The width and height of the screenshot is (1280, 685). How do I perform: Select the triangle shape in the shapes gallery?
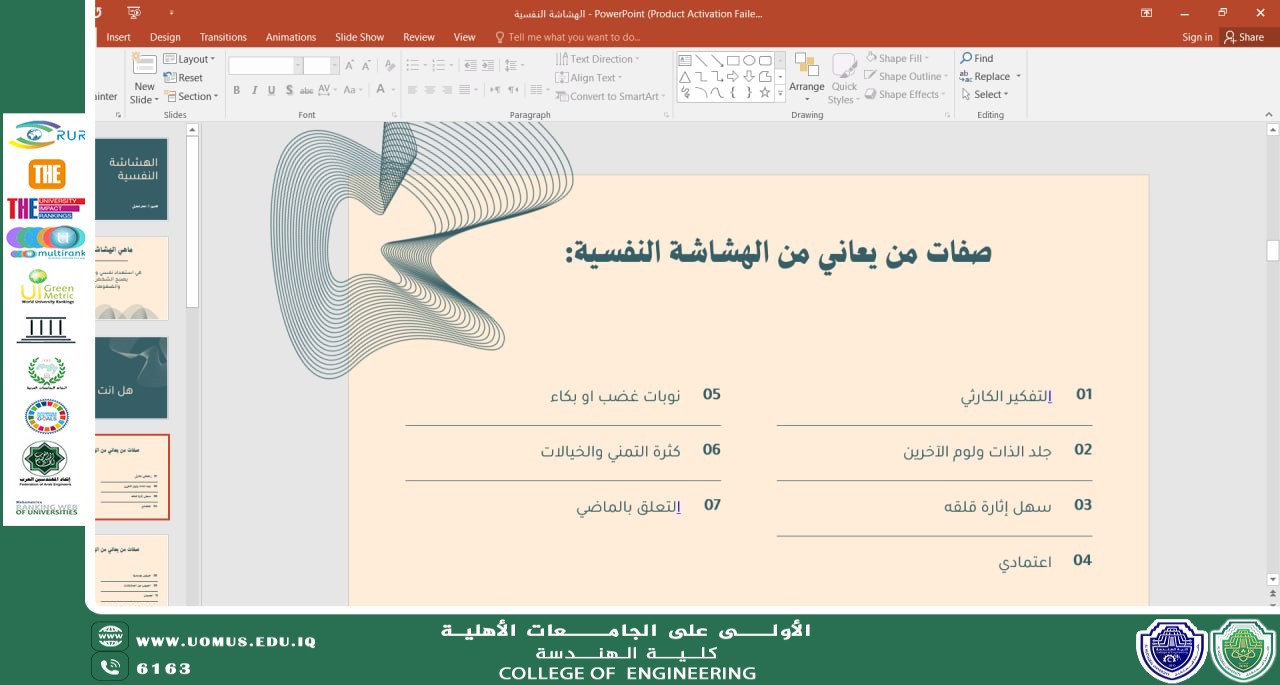(685, 77)
